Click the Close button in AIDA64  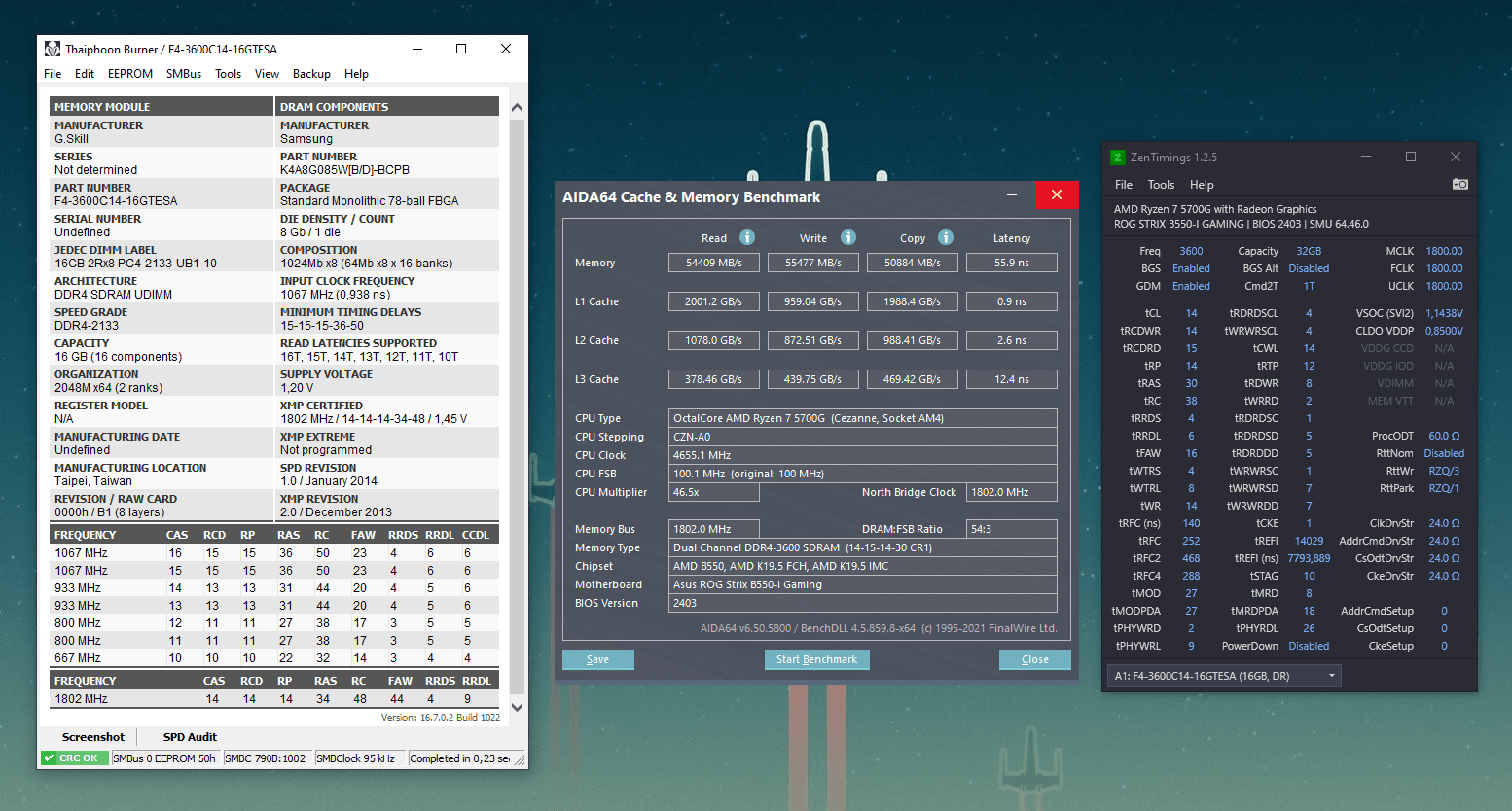click(x=1034, y=659)
